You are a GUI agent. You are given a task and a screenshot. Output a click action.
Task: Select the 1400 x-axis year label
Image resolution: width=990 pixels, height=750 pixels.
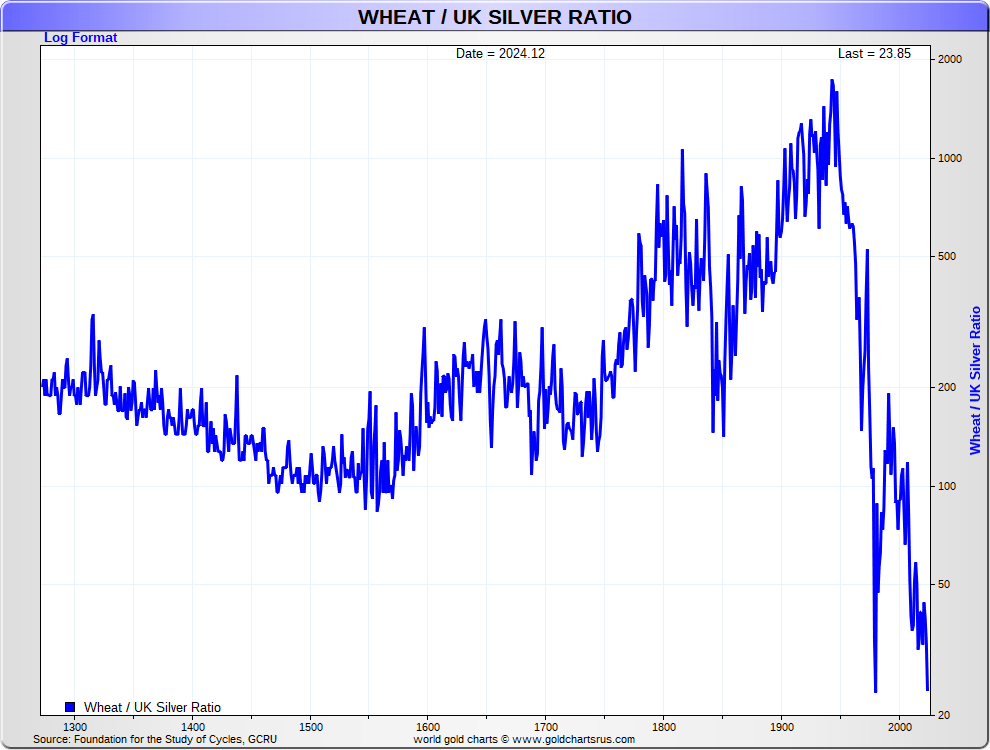(193, 727)
